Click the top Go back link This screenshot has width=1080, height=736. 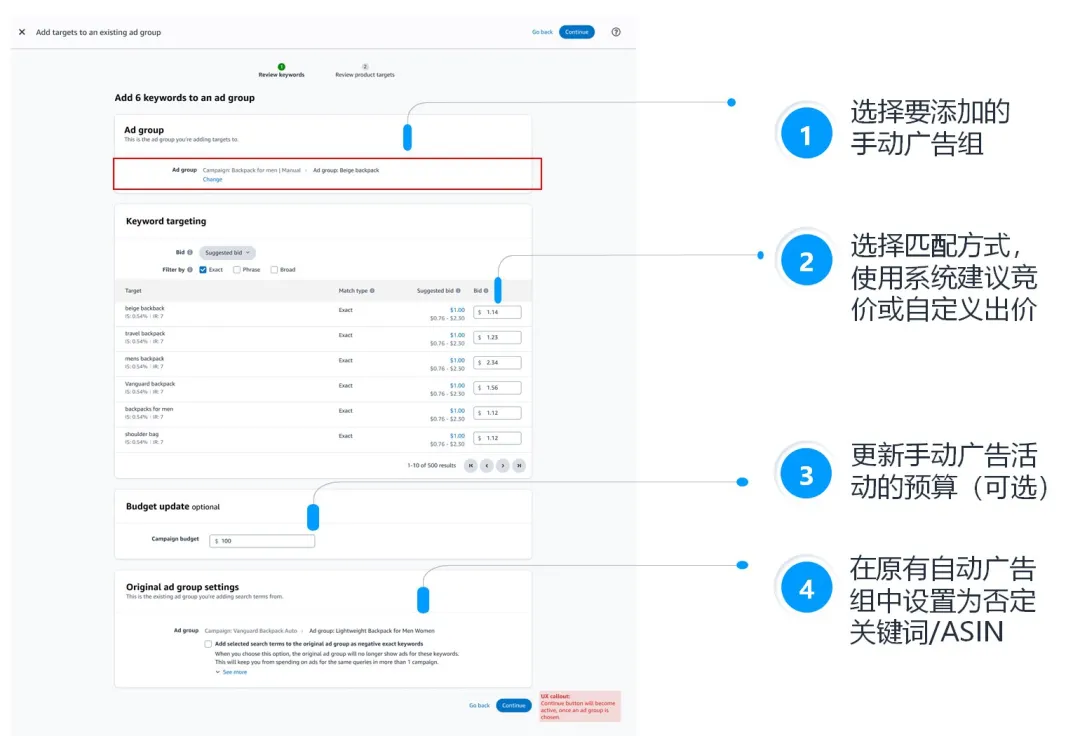pos(542,32)
